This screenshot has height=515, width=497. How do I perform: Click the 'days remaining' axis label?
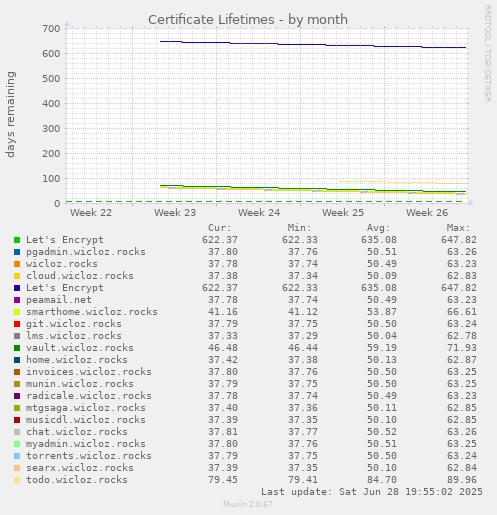[10, 114]
